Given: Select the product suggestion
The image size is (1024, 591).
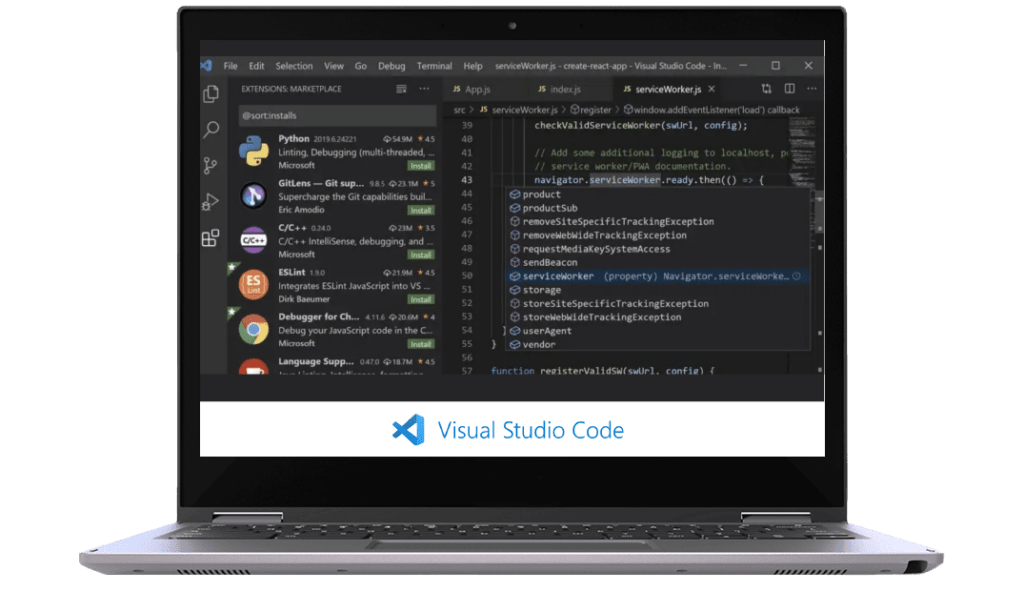Looking at the screenshot, I should click(658, 195).
